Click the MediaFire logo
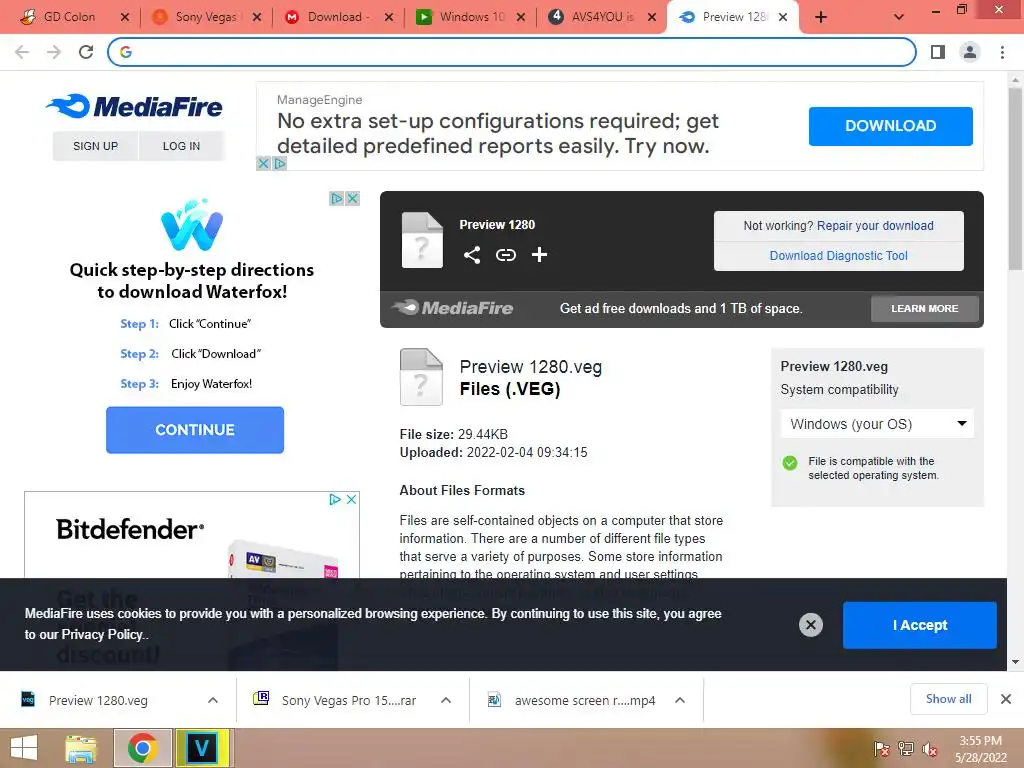Image resolution: width=1024 pixels, height=768 pixels. (x=135, y=106)
